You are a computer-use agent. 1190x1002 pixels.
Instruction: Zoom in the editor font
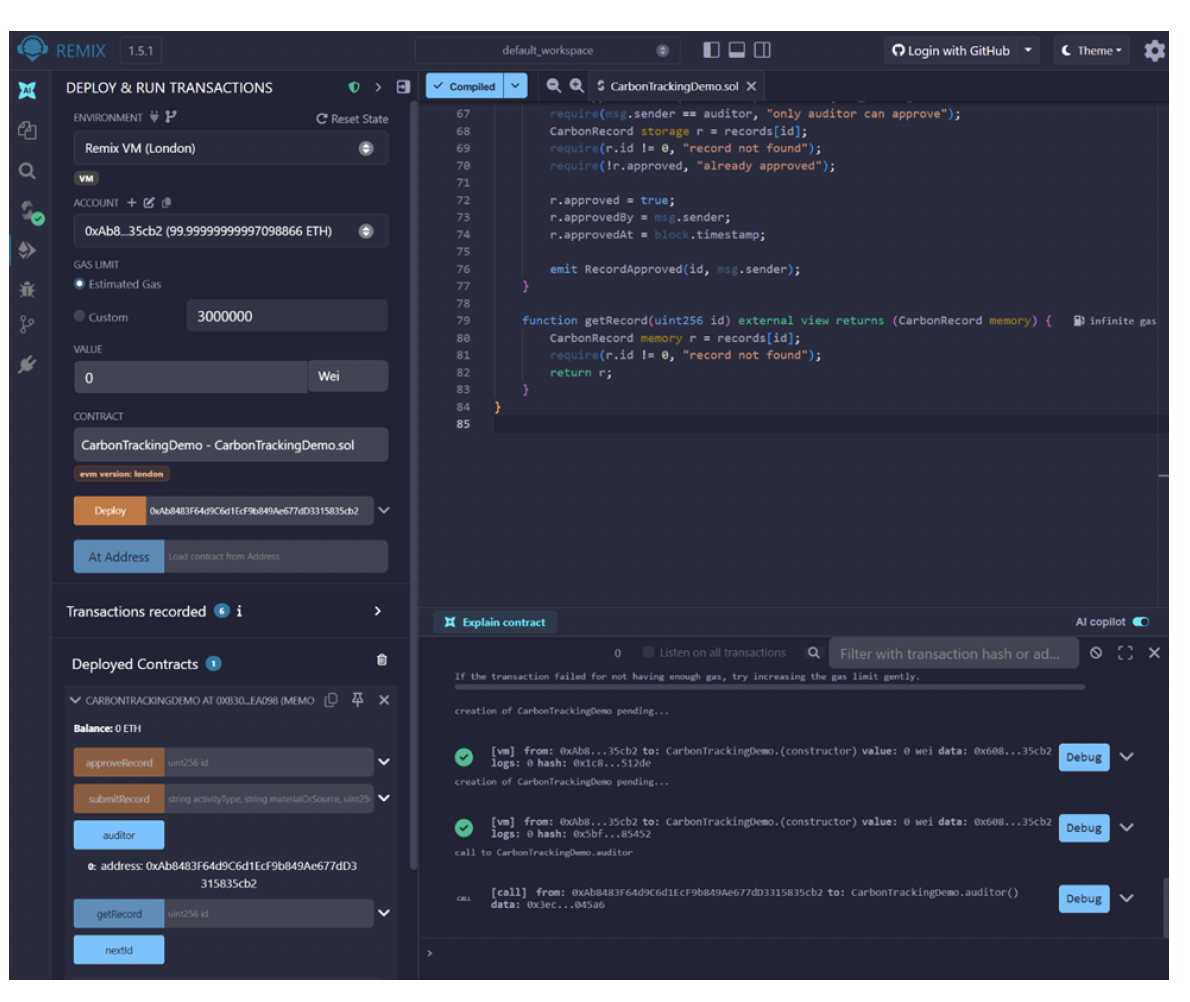pos(577,86)
